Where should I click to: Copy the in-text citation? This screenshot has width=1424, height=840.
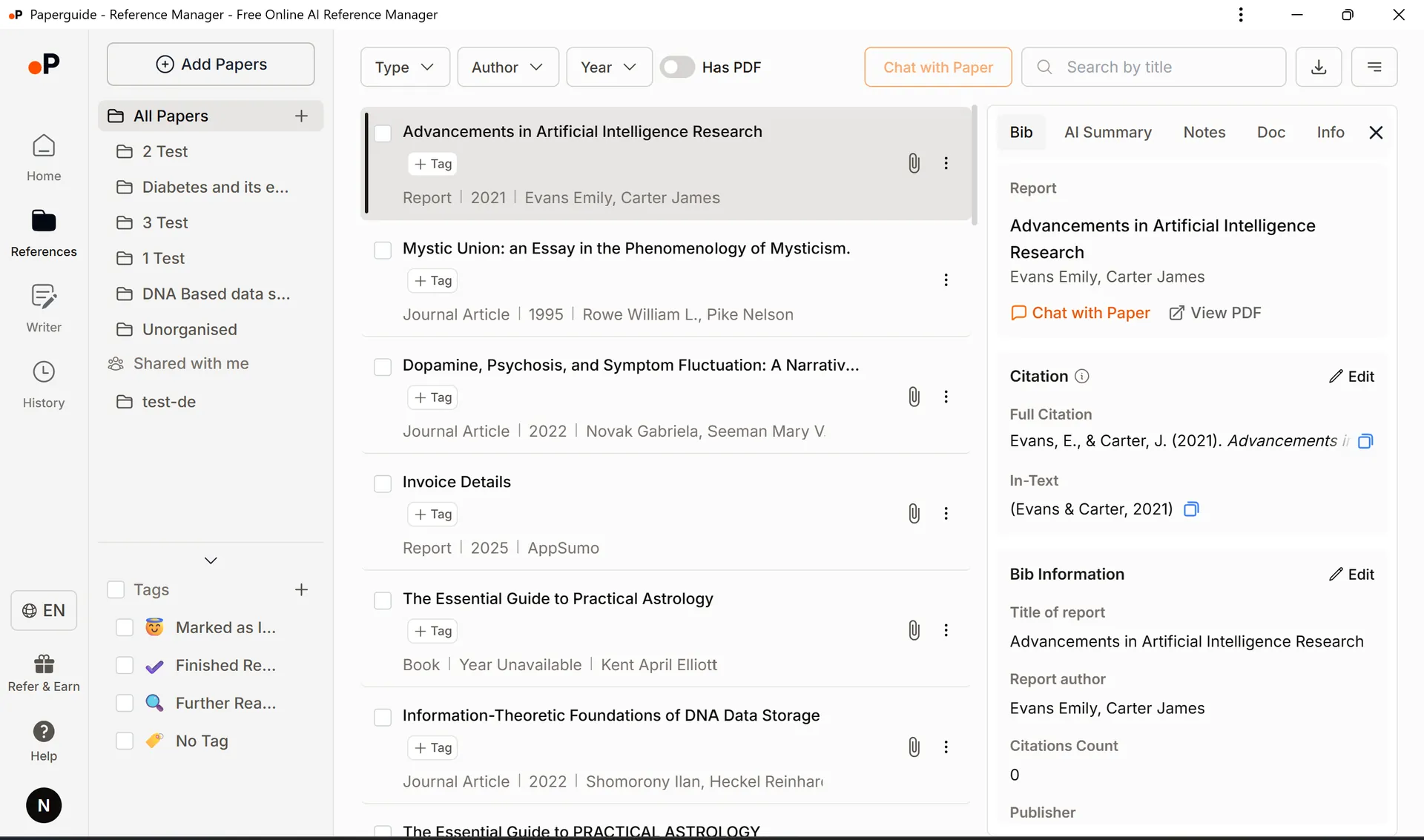(1191, 509)
